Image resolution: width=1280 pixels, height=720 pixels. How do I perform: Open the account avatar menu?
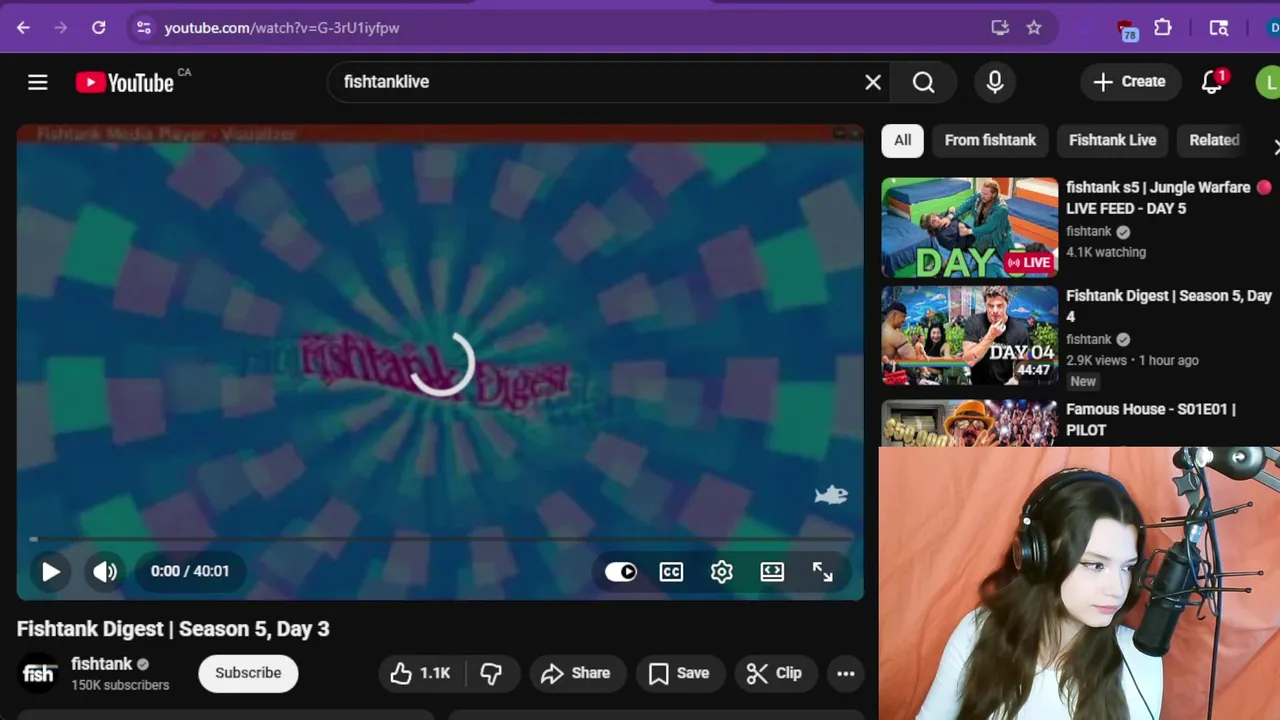pos(1269,82)
